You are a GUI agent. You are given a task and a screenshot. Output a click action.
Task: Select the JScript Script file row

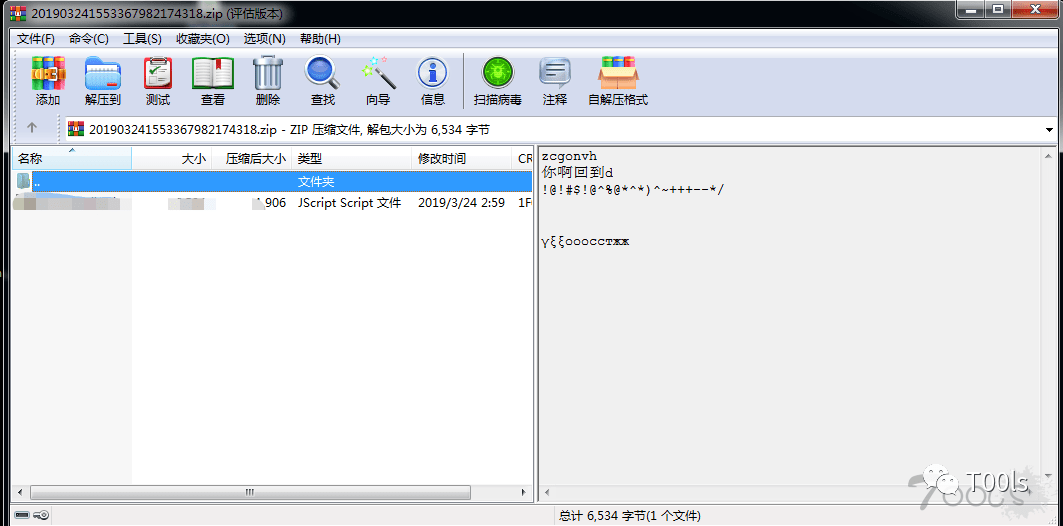(273, 203)
